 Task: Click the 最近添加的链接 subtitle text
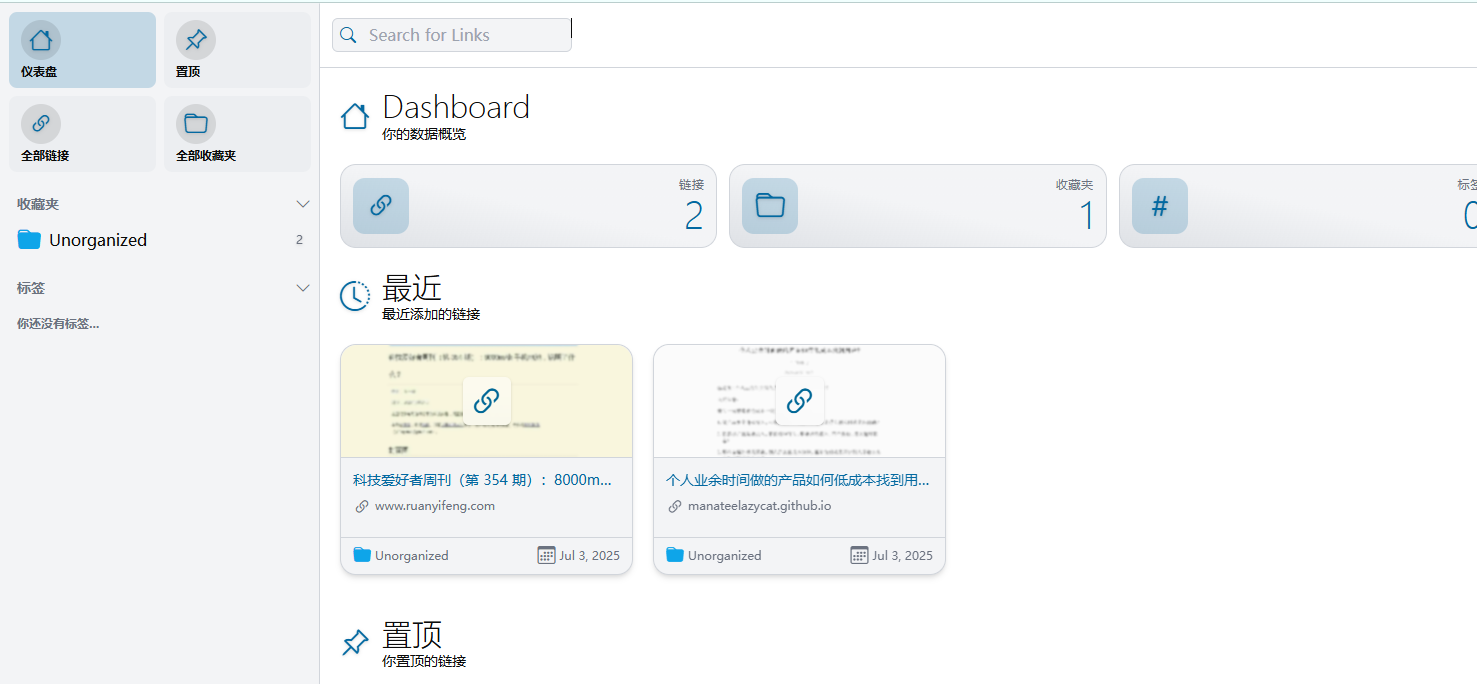pos(431,314)
